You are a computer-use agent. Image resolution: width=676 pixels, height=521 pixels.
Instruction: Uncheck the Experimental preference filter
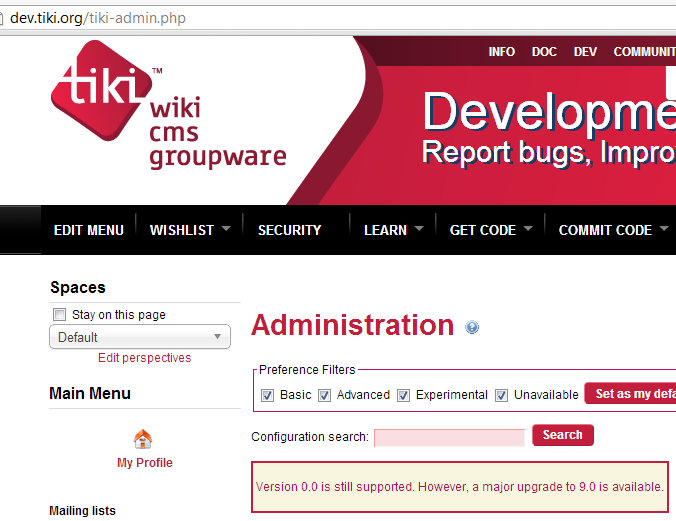tap(403, 395)
